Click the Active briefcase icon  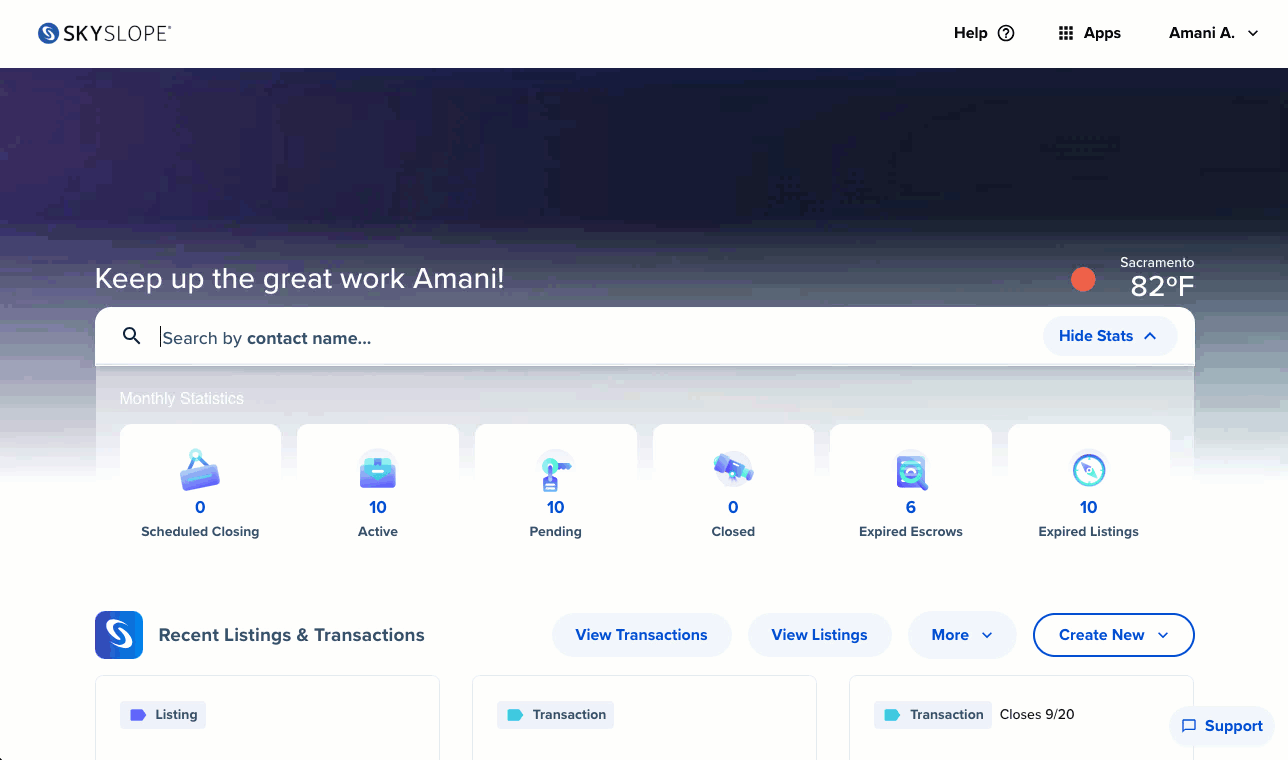378,470
